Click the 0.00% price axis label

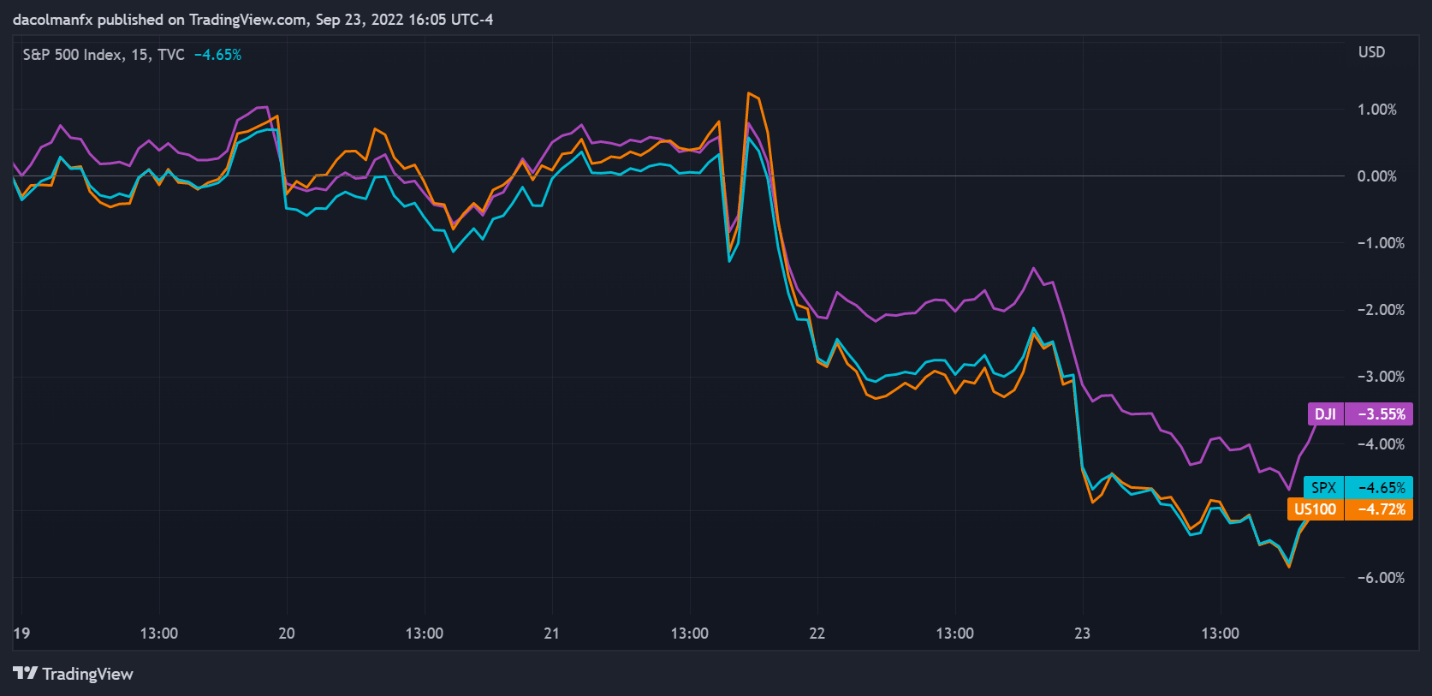pos(1377,176)
